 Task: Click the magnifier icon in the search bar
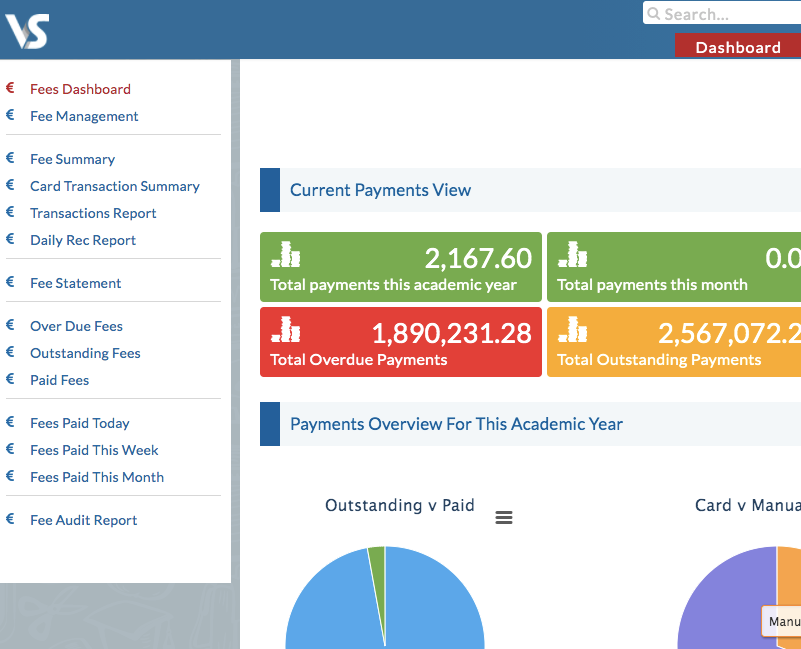click(x=654, y=13)
